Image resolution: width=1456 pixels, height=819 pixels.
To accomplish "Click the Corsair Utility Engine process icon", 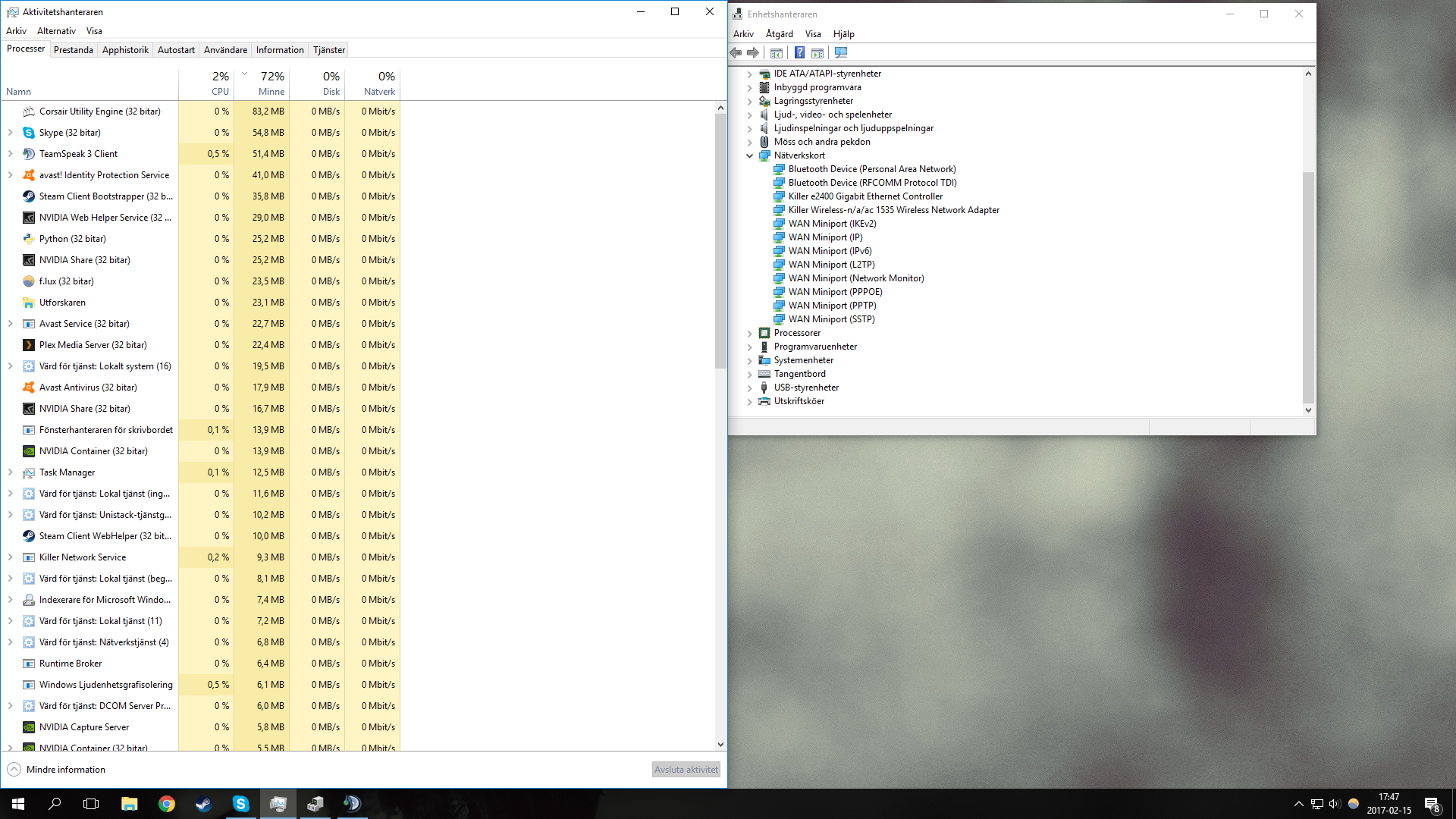I will click(29, 111).
